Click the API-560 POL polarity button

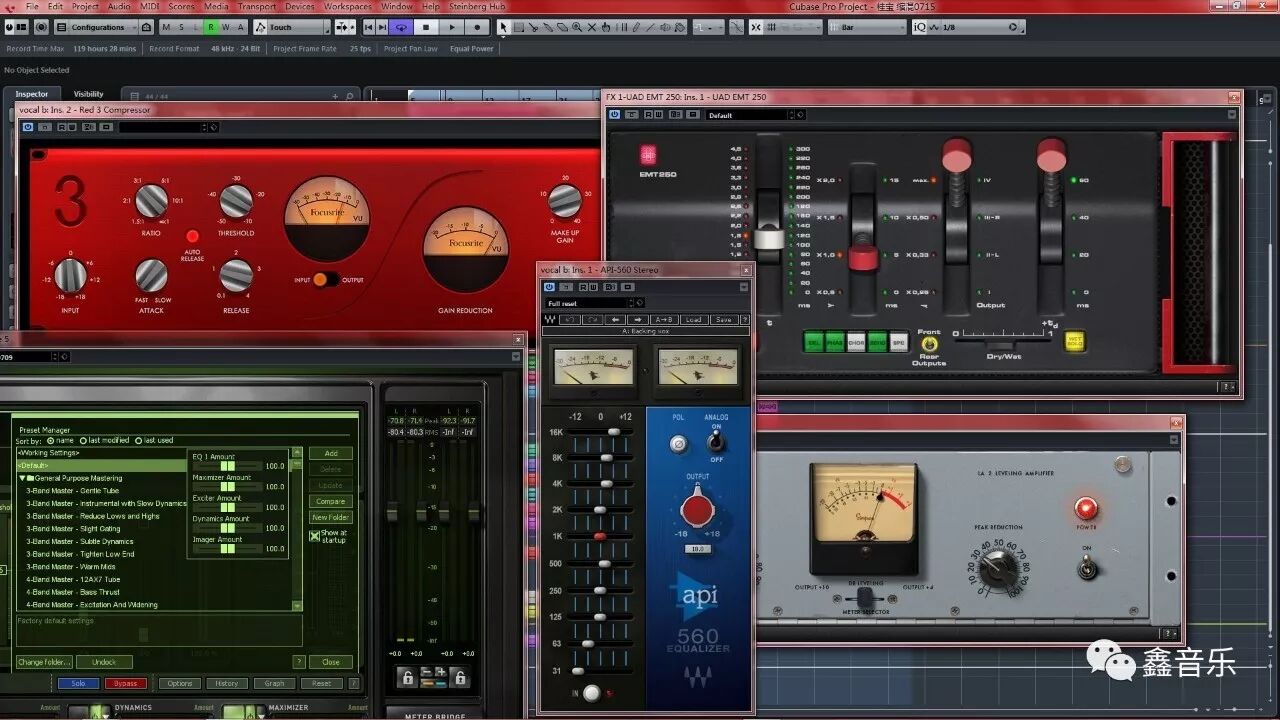(x=679, y=444)
